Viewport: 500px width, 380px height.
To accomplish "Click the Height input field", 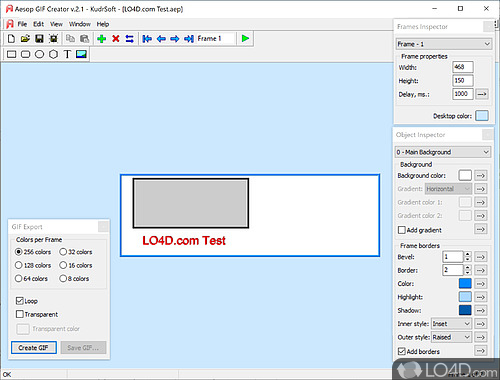I will pos(463,80).
